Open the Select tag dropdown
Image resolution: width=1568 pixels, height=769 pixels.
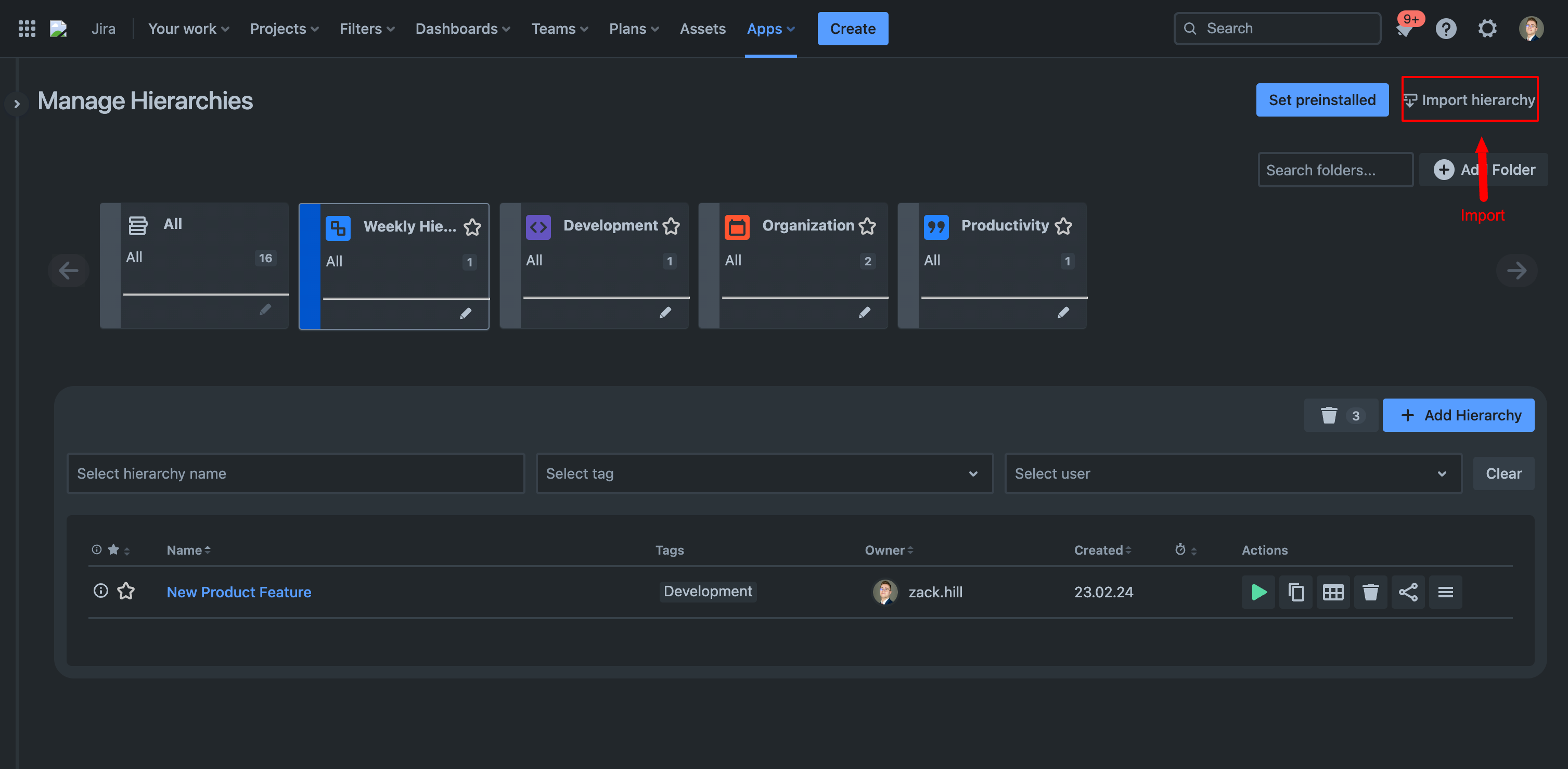(764, 473)
